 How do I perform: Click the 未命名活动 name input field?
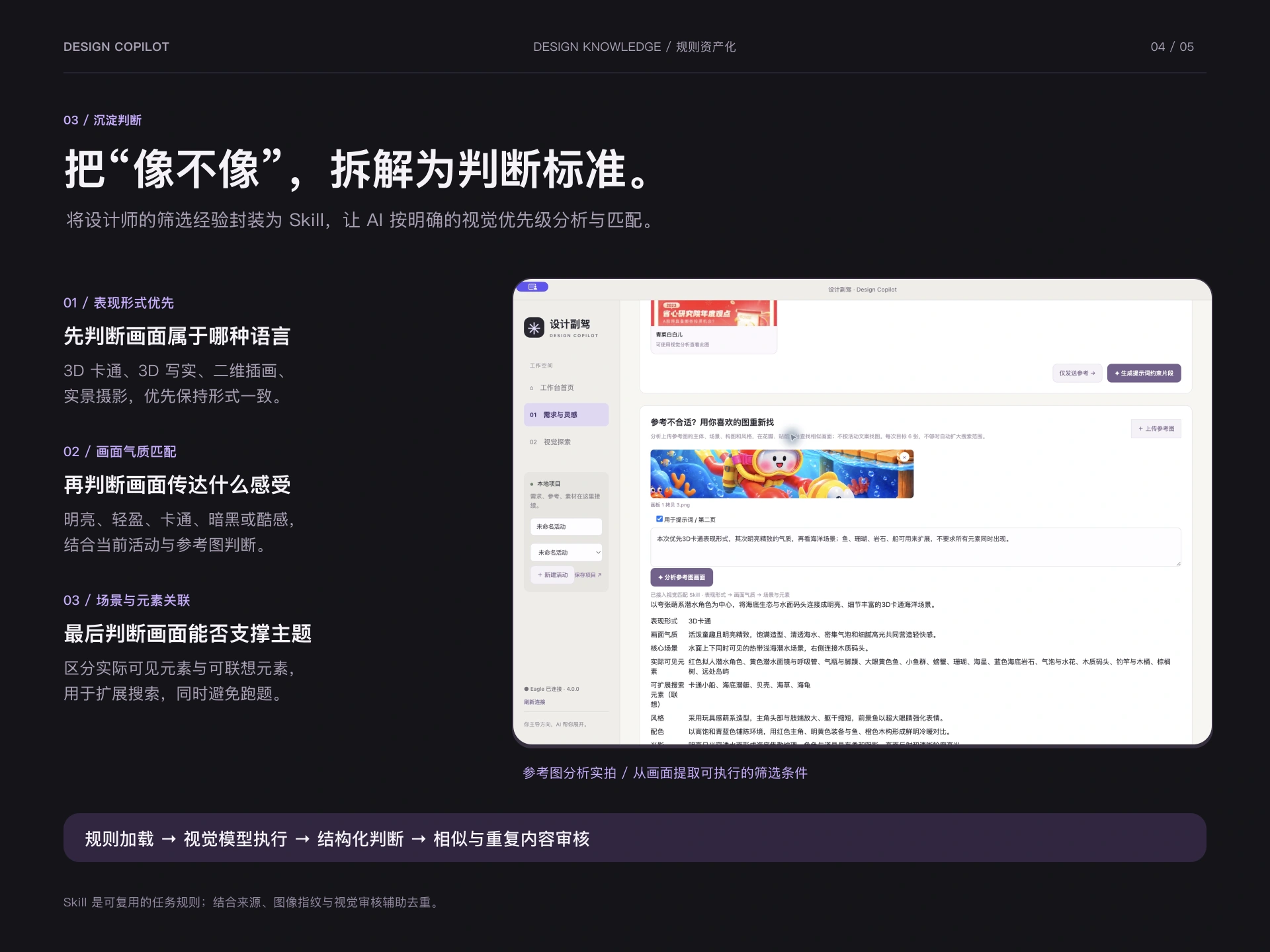point(566,527)
